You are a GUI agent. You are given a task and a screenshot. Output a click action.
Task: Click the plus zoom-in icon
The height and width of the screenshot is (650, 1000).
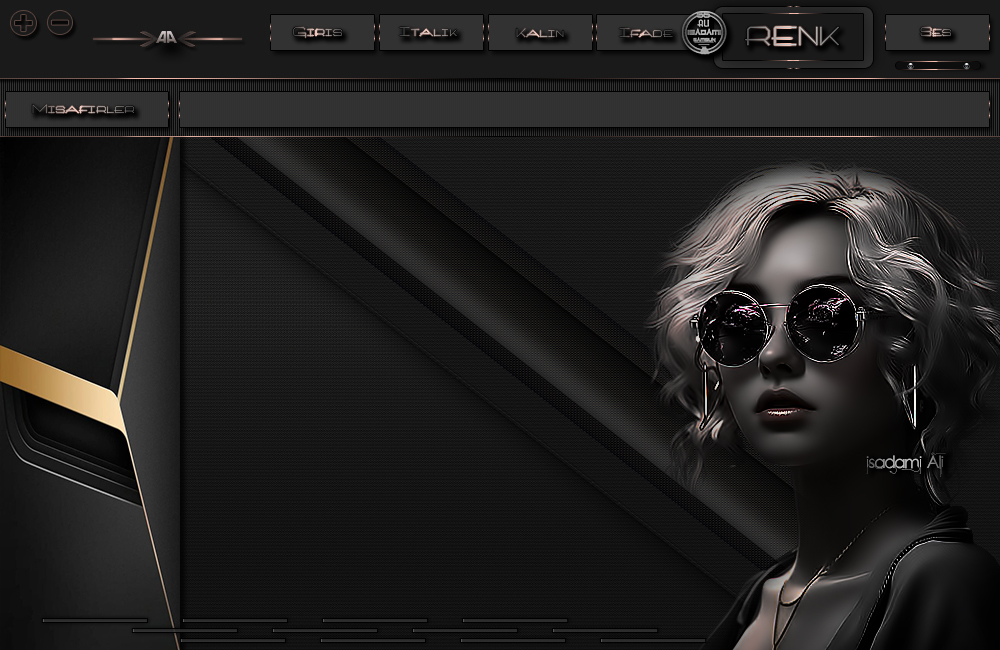click(x=25, y=23)
